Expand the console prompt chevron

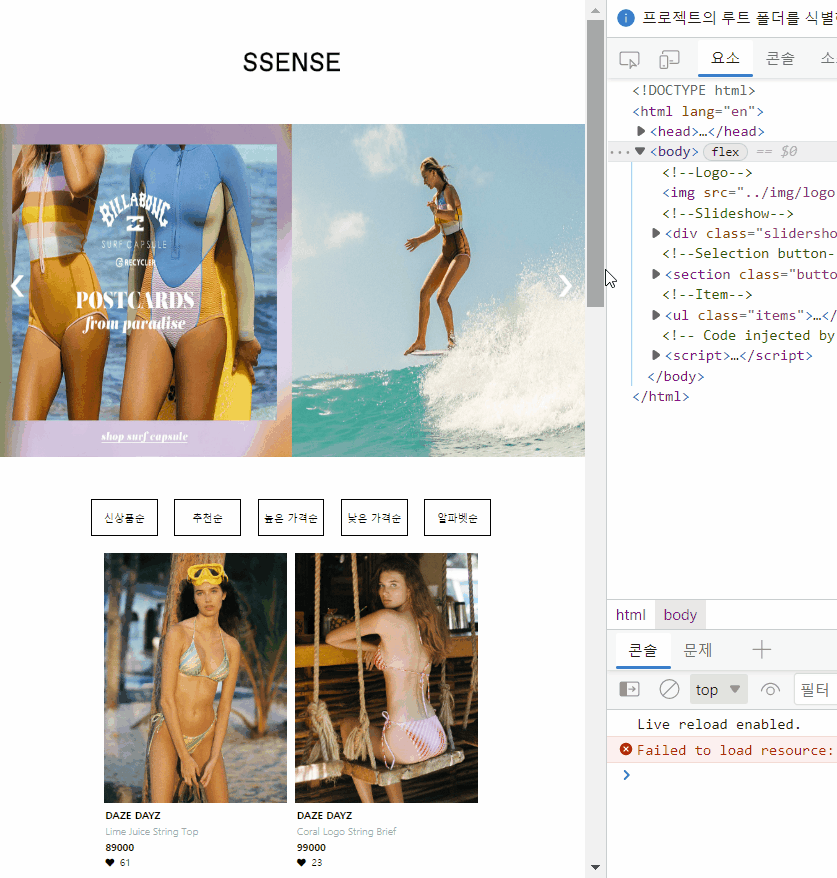[x=626, y=775]
